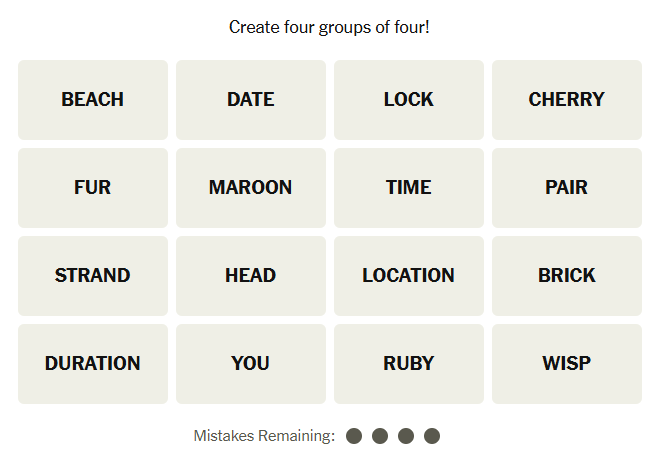Tap the FUR tile
This screenshot has height=459, width=655.
[93, 188]
